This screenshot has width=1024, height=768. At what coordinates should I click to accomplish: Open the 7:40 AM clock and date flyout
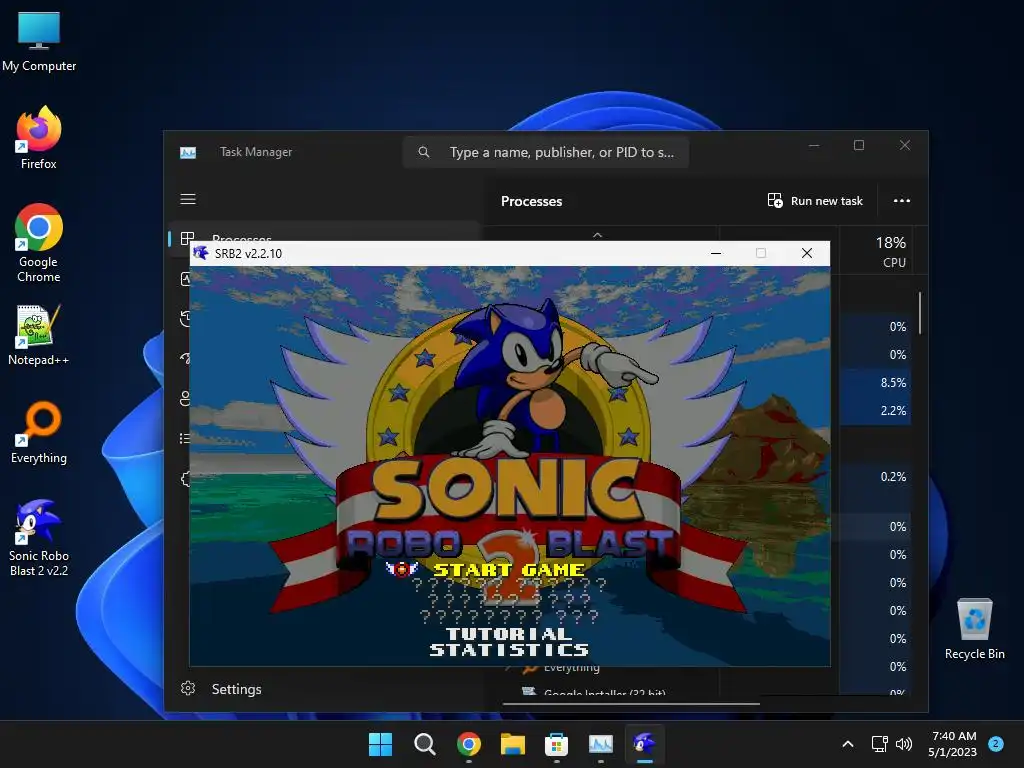pos(953,744)
